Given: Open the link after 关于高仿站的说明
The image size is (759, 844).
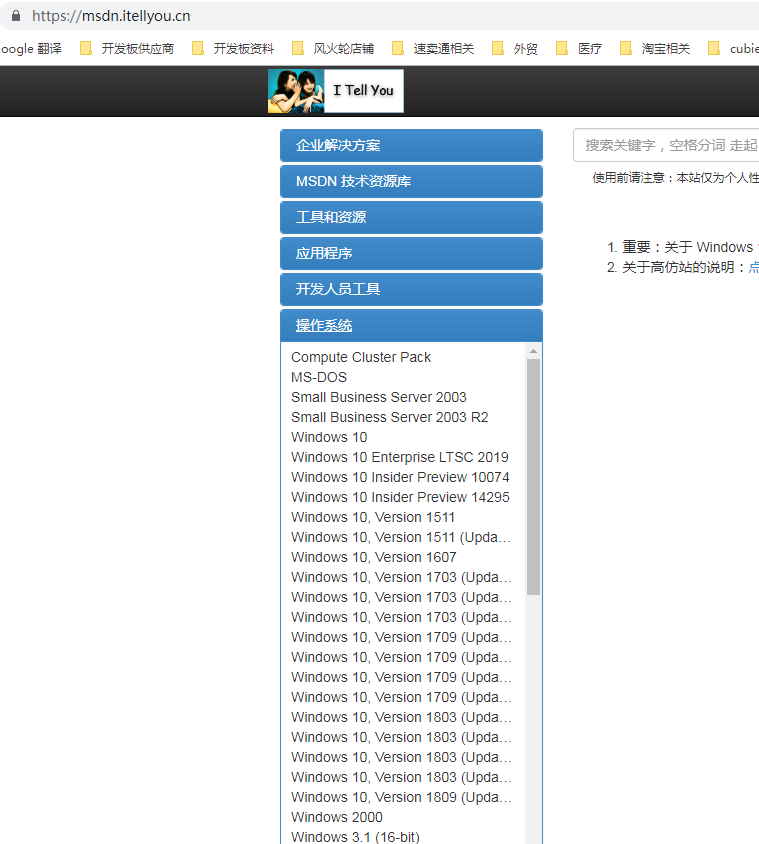Looking at the screenshot, I should pyautogui.click(x=754, y=268).
